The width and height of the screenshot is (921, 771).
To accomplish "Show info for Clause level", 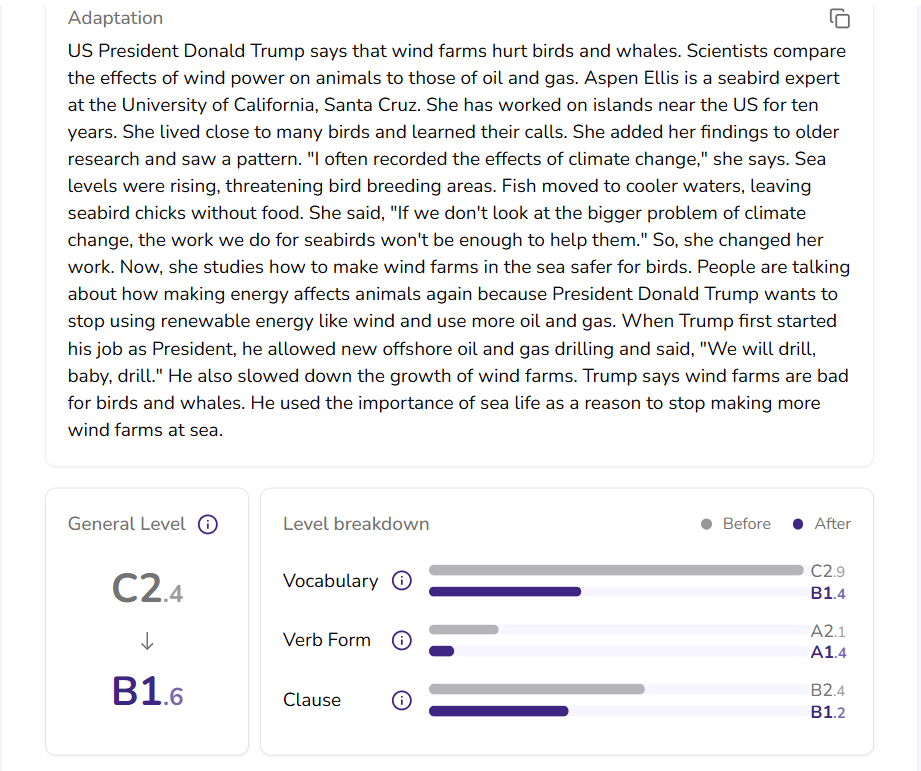I will (401, 700).
